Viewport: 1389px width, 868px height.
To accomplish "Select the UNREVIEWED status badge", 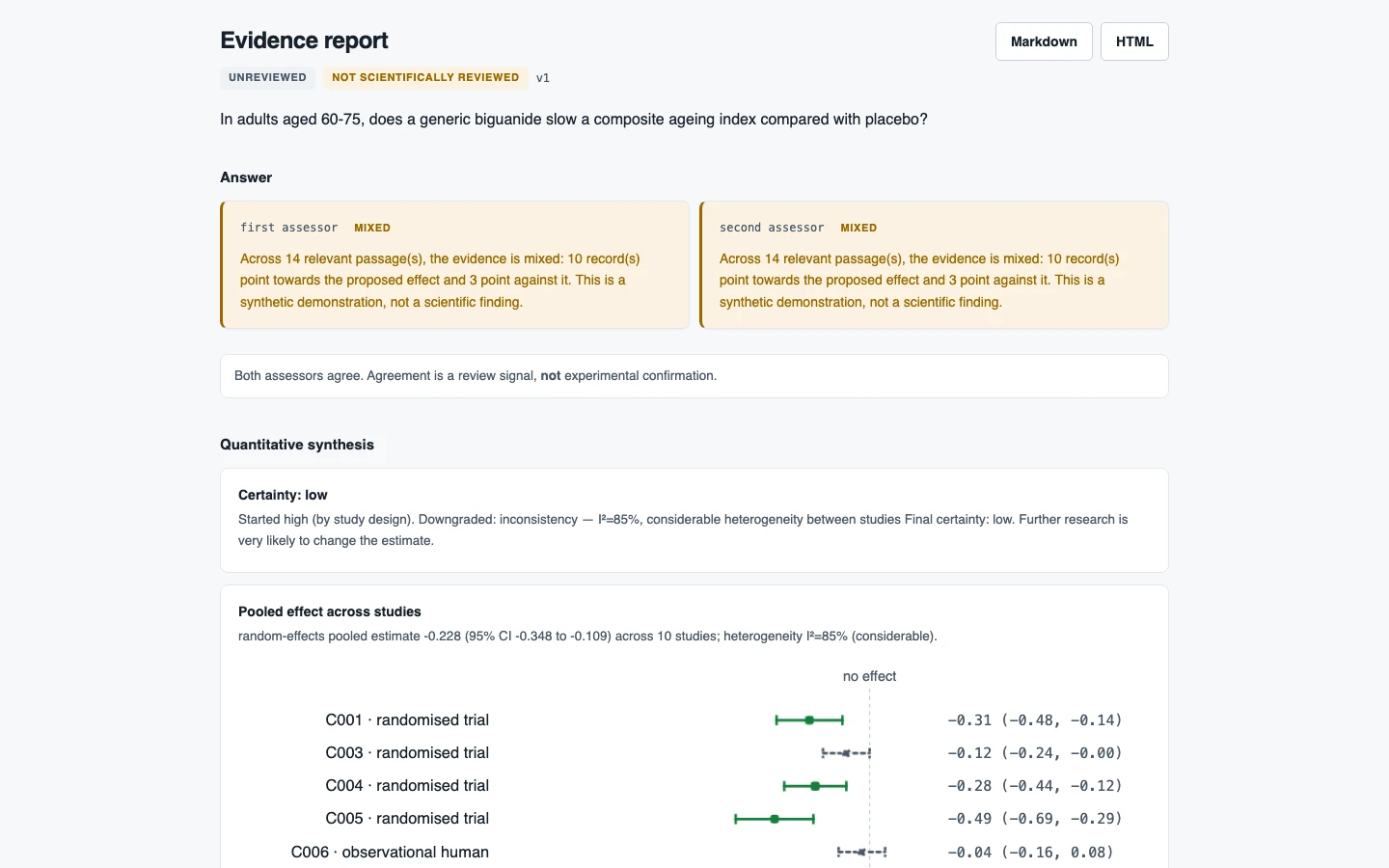I will (x=267, y=77).
